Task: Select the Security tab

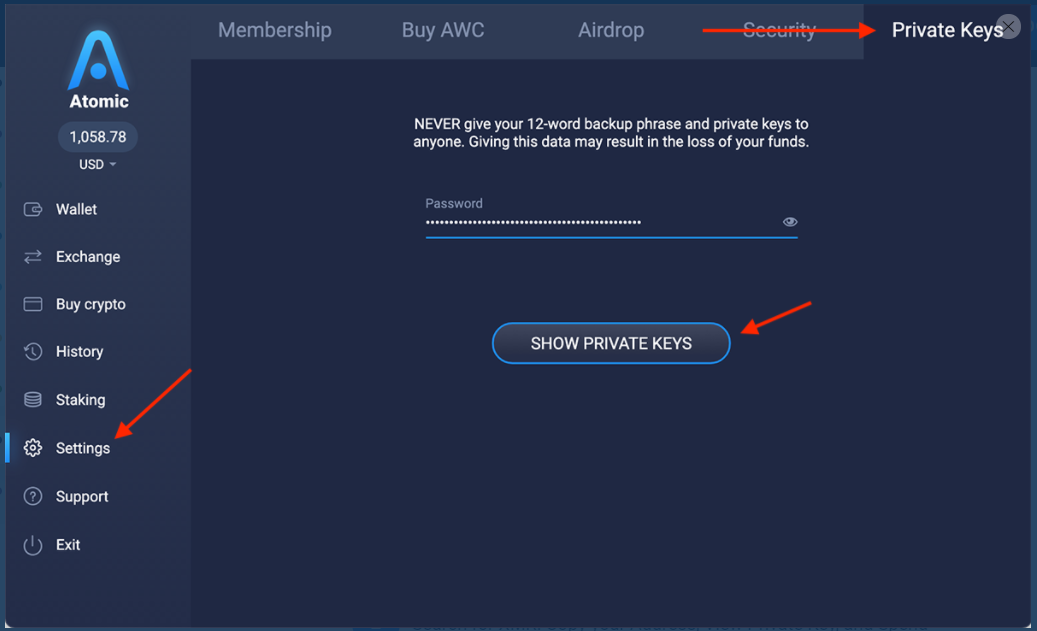Action: click(779, 30)
